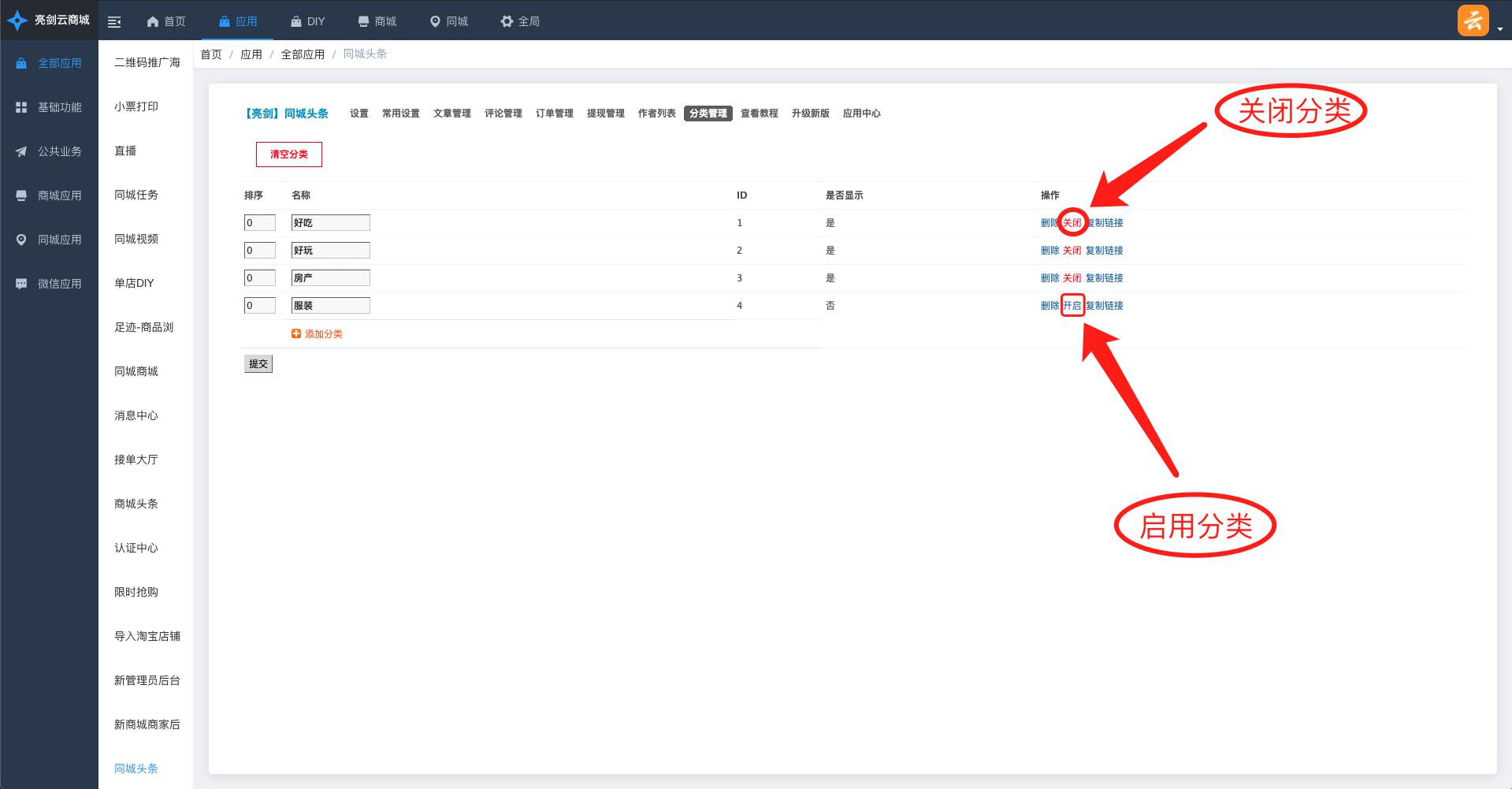The width and height of the screenshot is (1512, 789).
Task: Copy link for the 好玩 category
Action: (x=1104, y=251)
